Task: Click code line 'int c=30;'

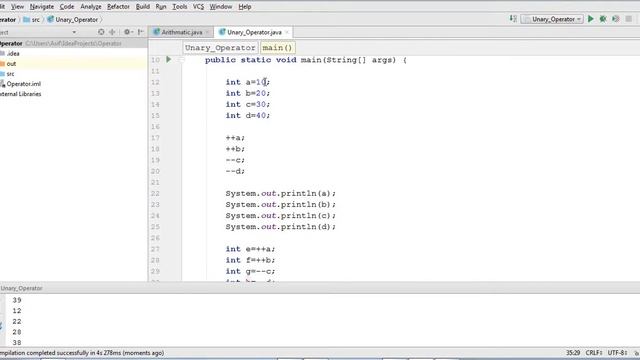Action: 248,104
